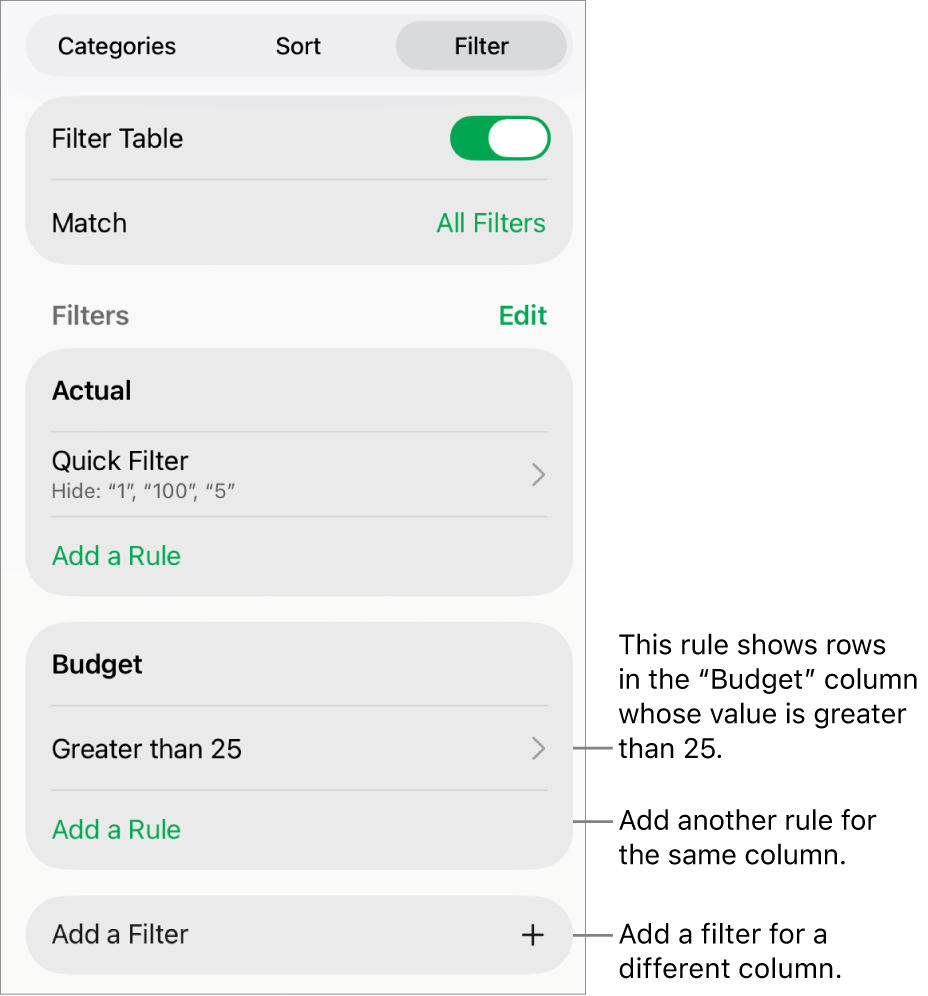Open the Quick Filter chevron under Actual
Image resolution: width=928 pixels, height=996 pixels.
pyautogui.click(x=538, y=474)
